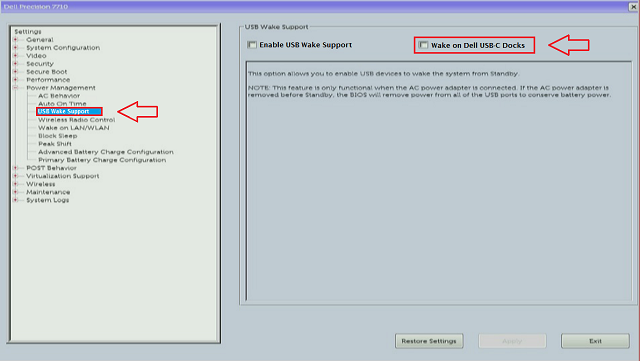Viewport: 640px width, 361px height.
Task: Select Maintenance label in the tree
Action: coord(48,192)
